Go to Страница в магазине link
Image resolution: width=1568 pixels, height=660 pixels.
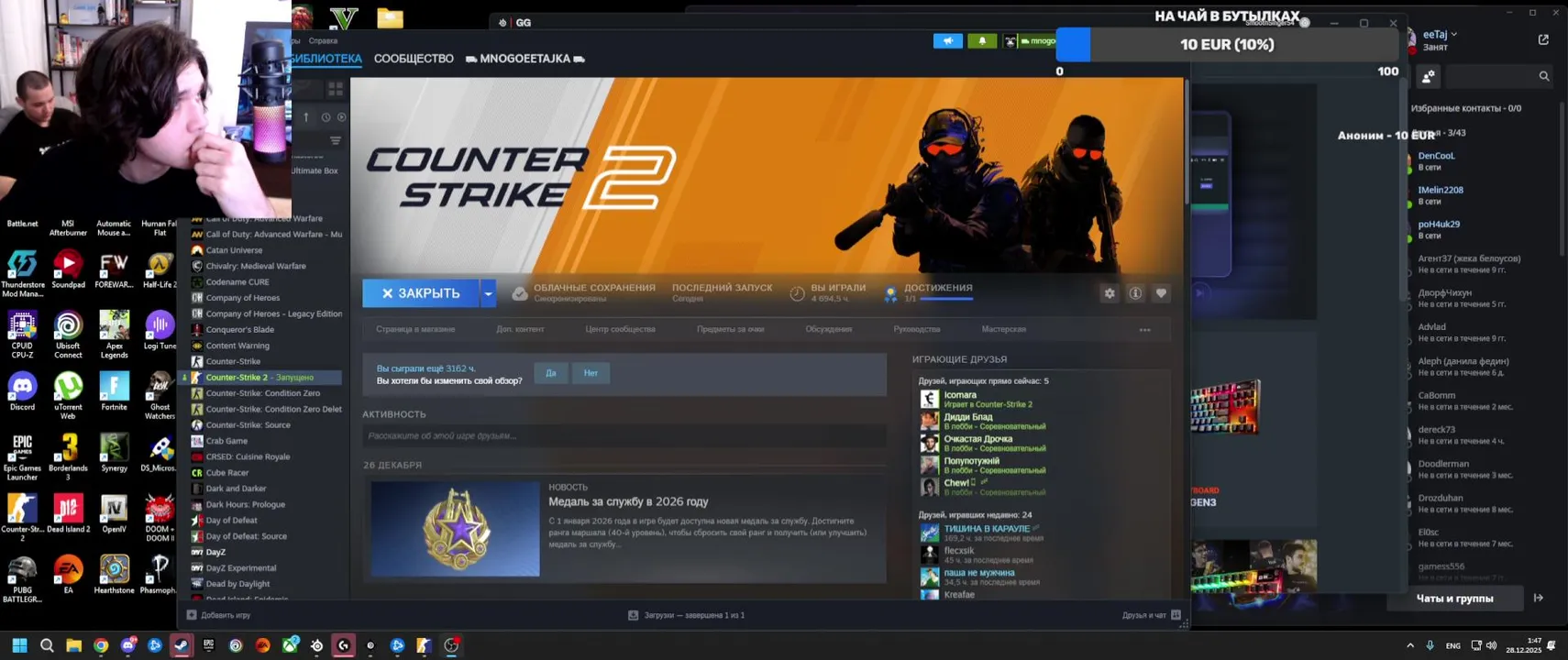pyautogui.click(x=415, y=329)
